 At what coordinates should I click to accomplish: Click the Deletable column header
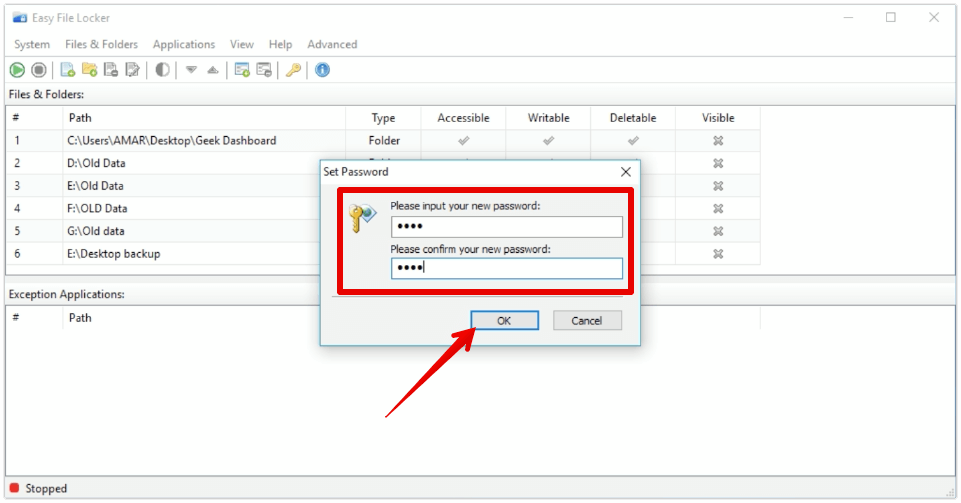click(x=633, y=118)
